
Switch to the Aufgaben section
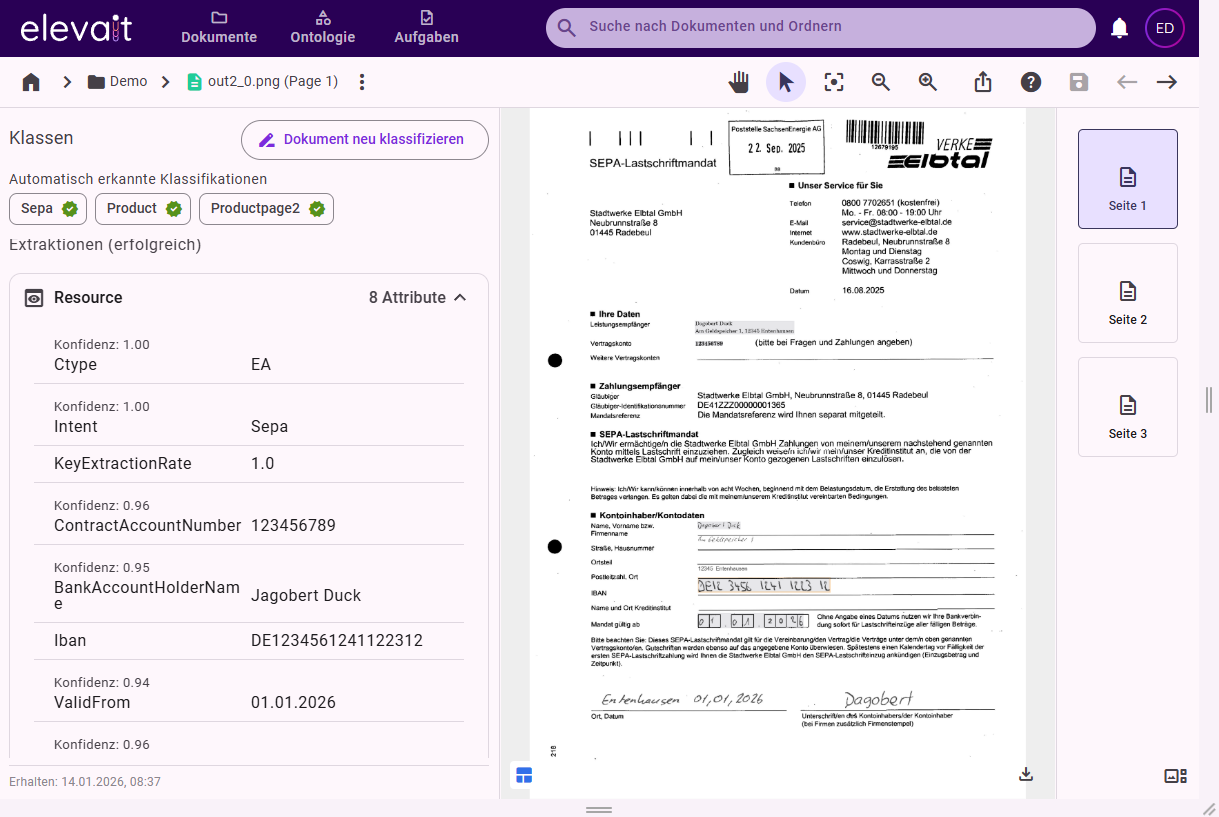pos(426,28)
